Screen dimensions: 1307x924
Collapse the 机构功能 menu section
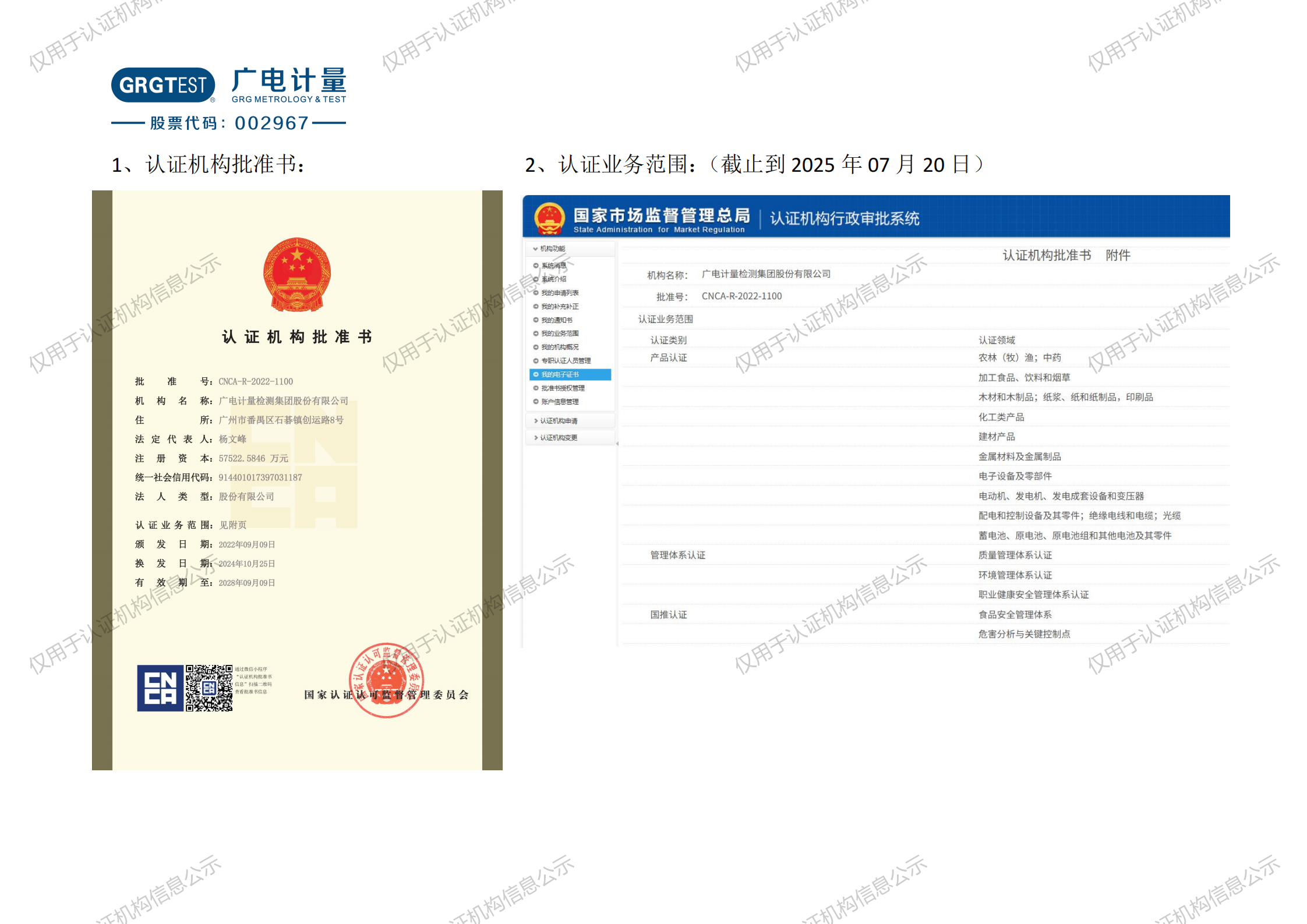pos(552,249)
